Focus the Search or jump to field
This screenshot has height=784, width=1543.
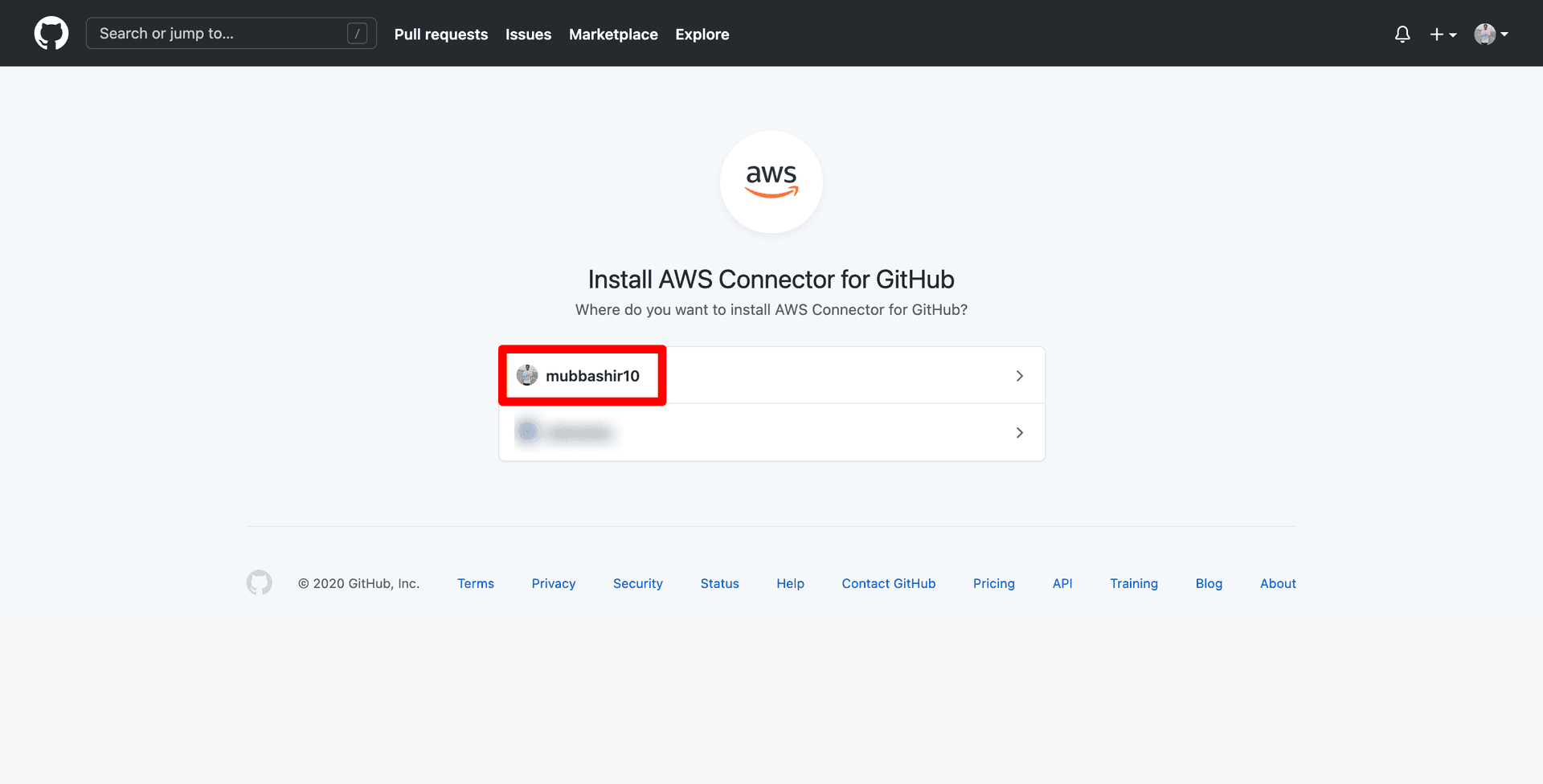coord(231,33)
